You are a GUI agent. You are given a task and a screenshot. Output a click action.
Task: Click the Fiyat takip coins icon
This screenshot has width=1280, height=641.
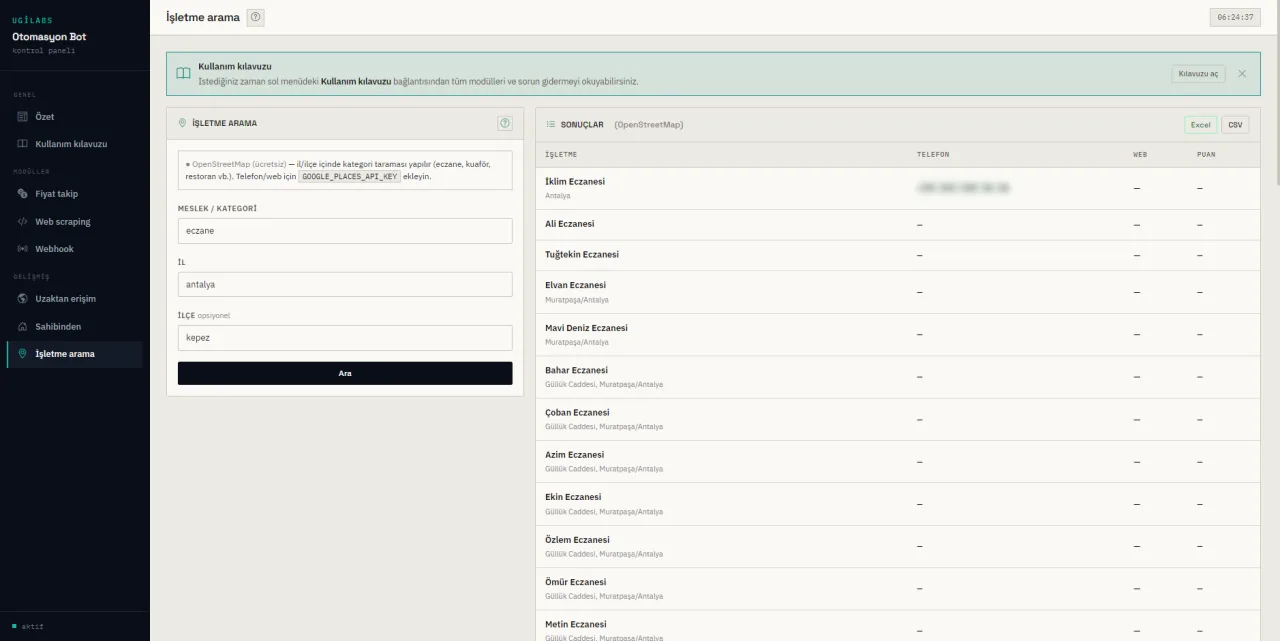click(23, 194)
